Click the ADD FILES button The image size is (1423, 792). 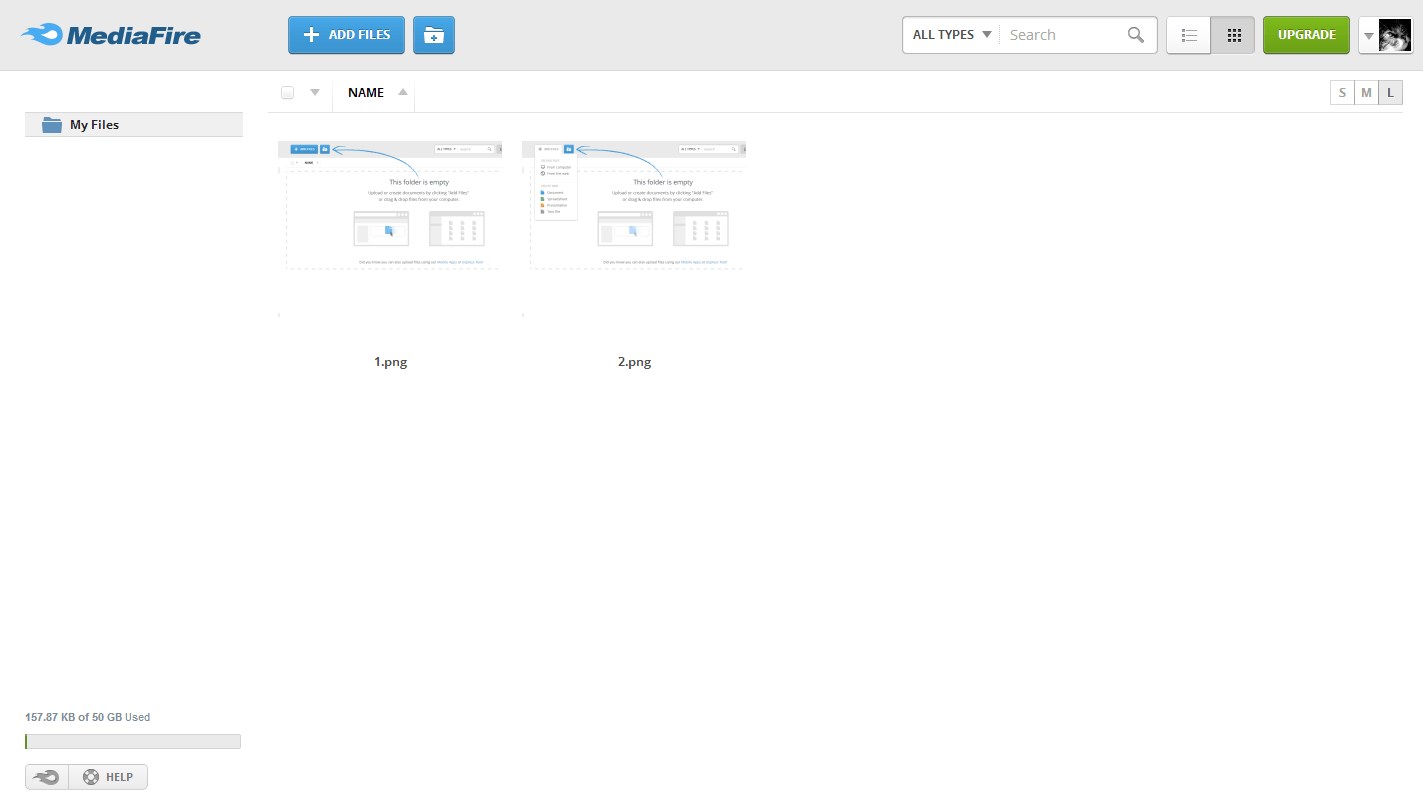(347, 35)
